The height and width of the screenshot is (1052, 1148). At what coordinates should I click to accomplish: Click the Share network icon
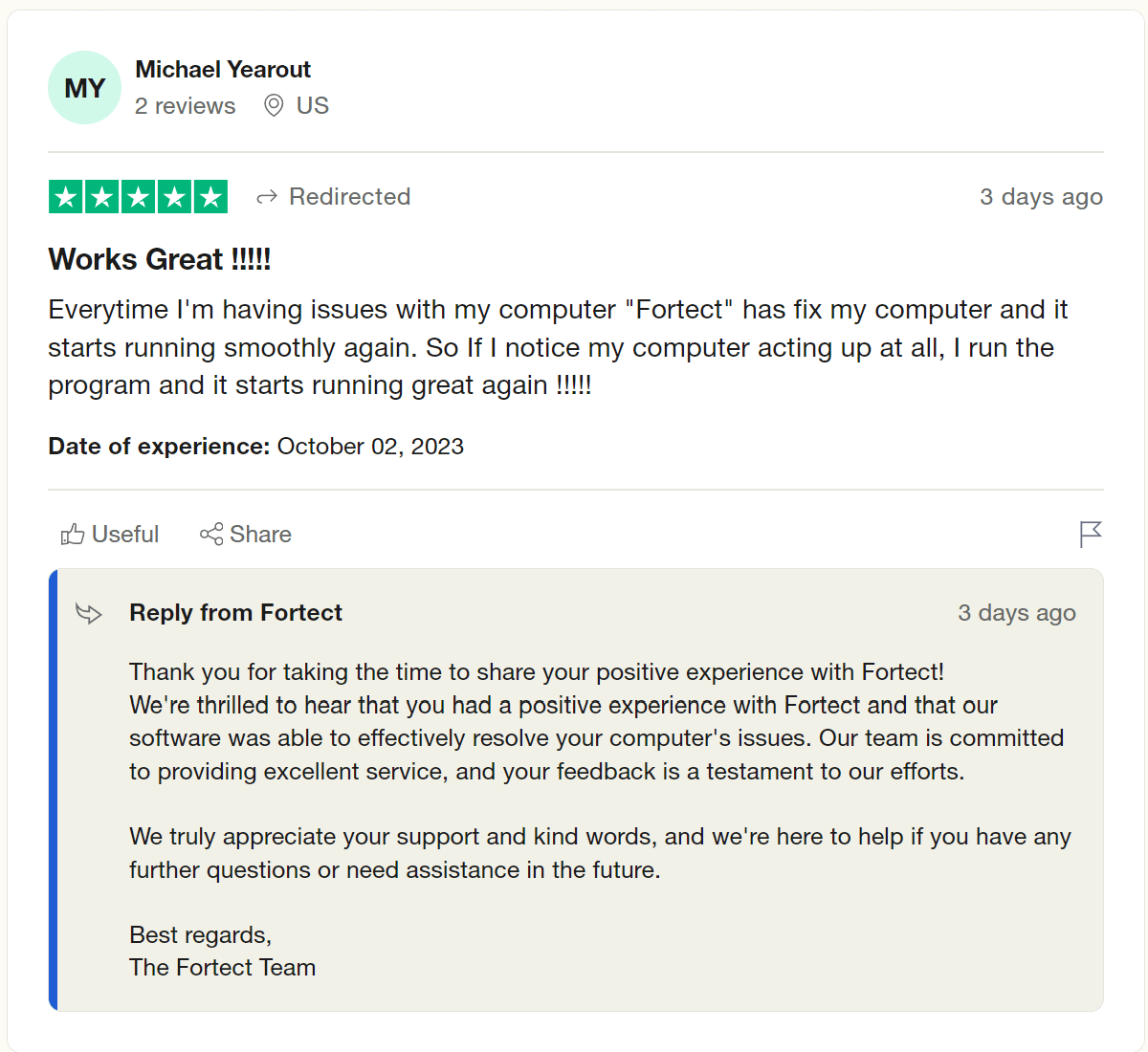(x=211, y=535)
